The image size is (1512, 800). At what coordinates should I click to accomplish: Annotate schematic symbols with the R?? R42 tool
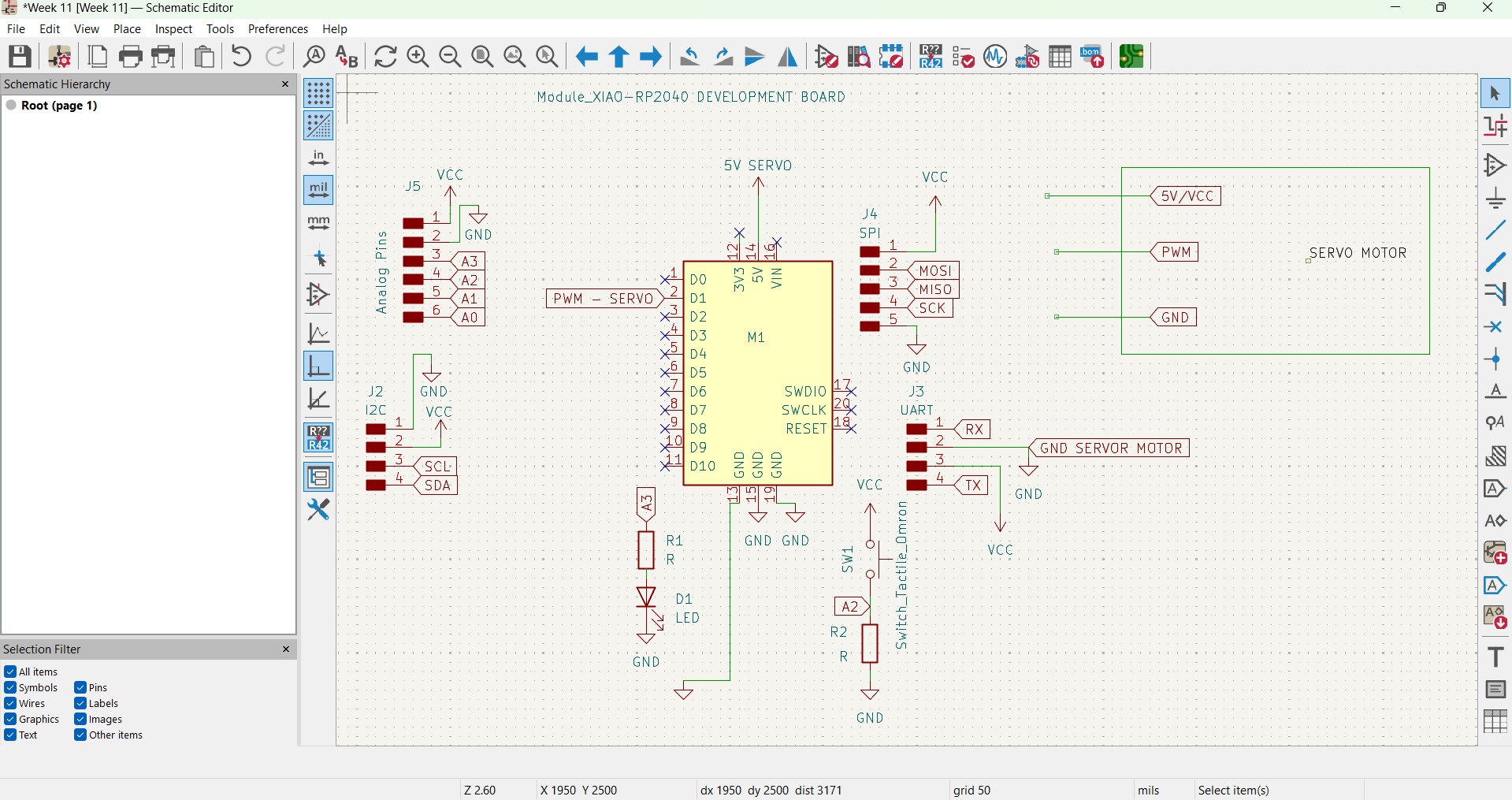click(930, 56)
